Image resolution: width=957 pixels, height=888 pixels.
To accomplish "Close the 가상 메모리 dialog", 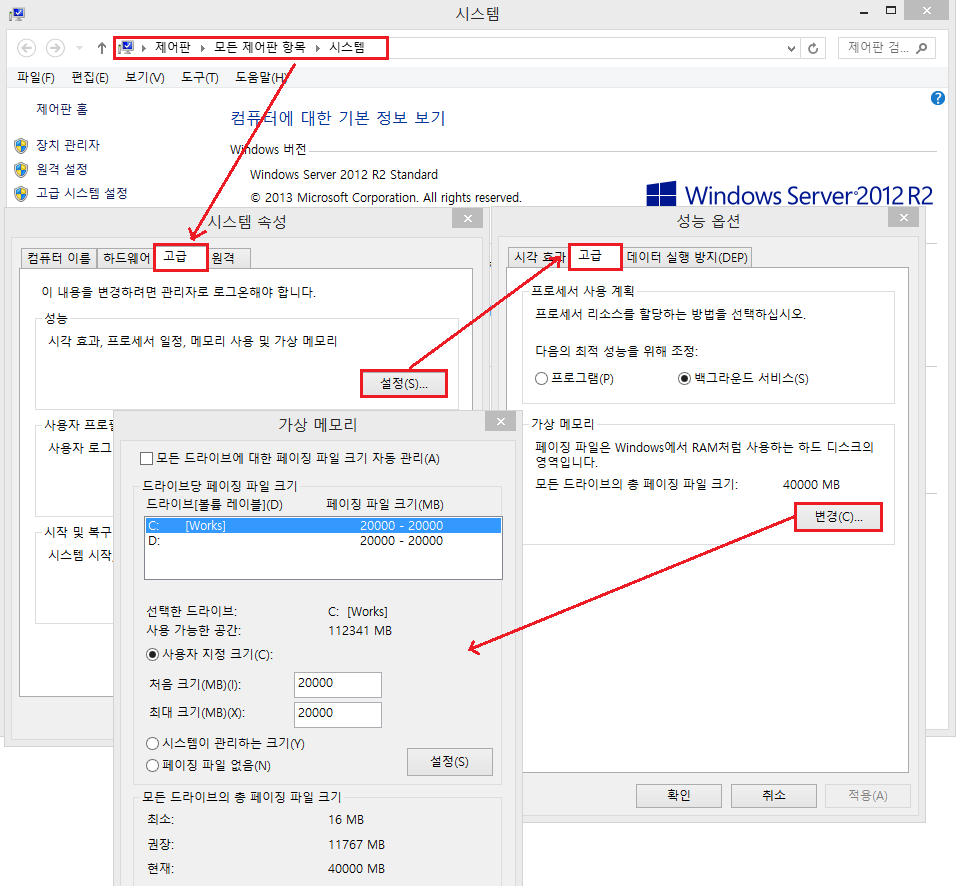I will [x=500, y=422].
